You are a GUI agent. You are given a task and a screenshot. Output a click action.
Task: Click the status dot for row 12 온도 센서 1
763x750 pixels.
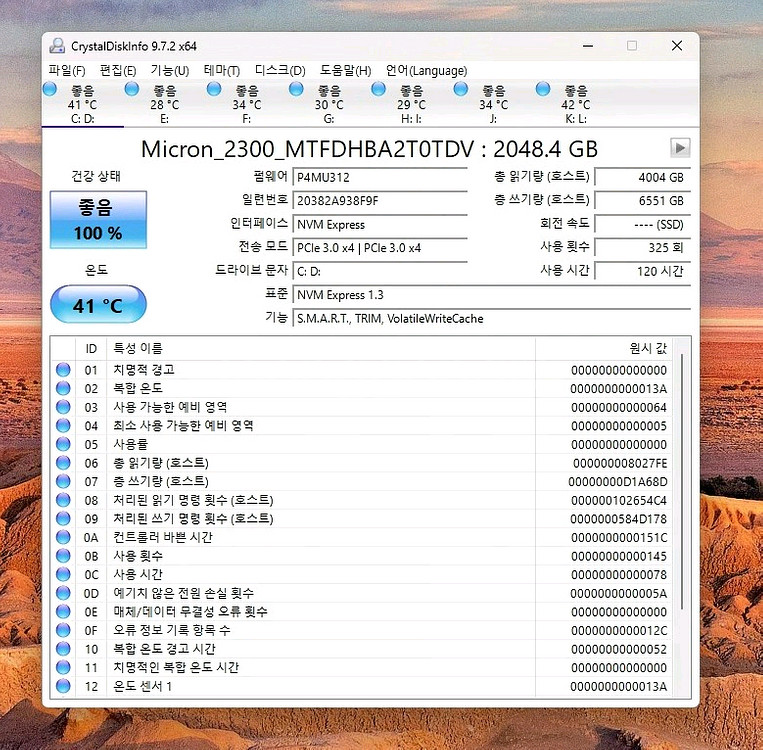(x=63, y=686)
